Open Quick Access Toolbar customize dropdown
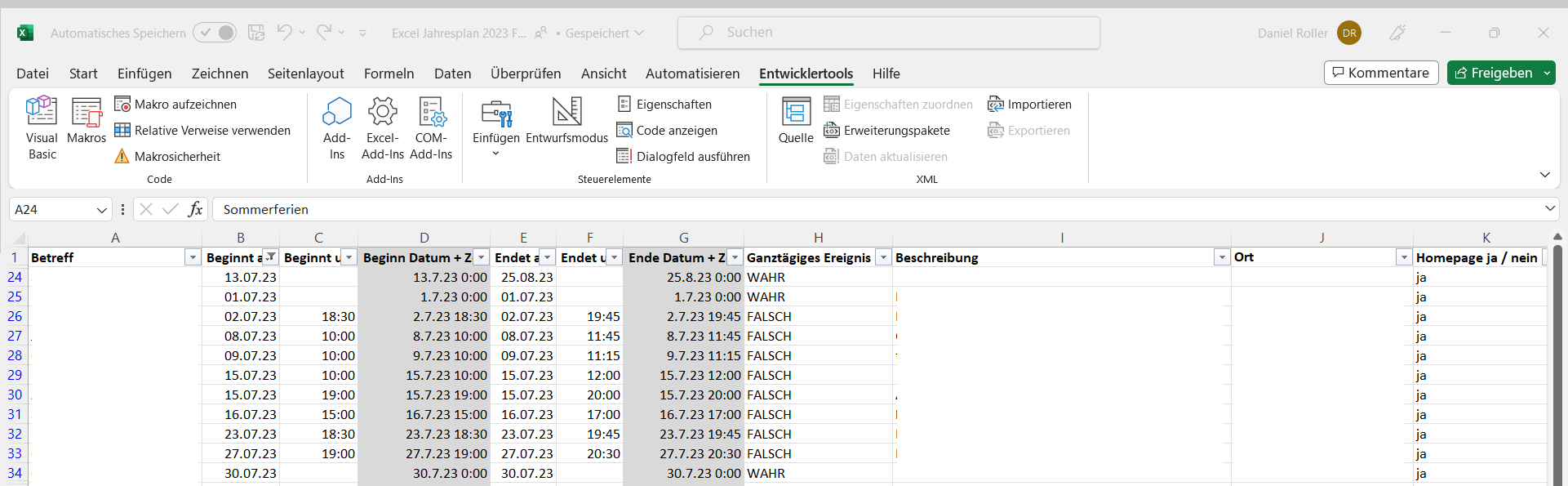Screen dimensions: 1568x486 point(362,33)
